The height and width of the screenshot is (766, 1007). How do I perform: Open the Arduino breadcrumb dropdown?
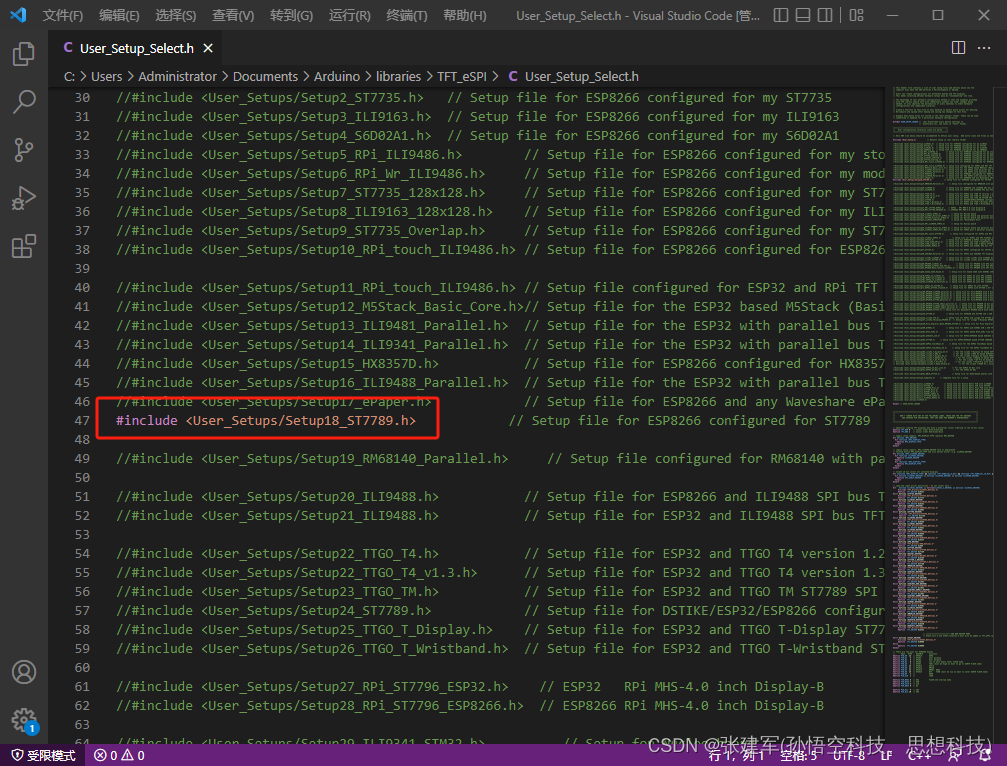pos(337,76)
